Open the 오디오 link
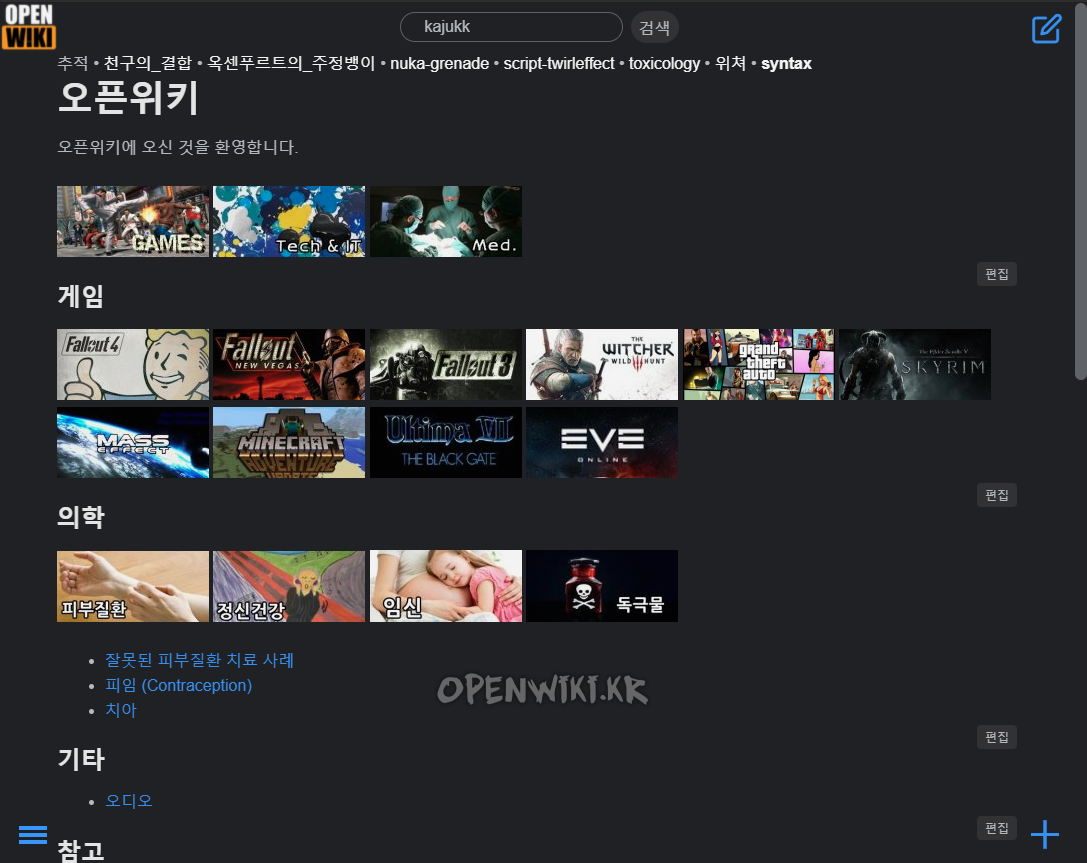Screen dimensions: 1087x863 tap(129, 801)
